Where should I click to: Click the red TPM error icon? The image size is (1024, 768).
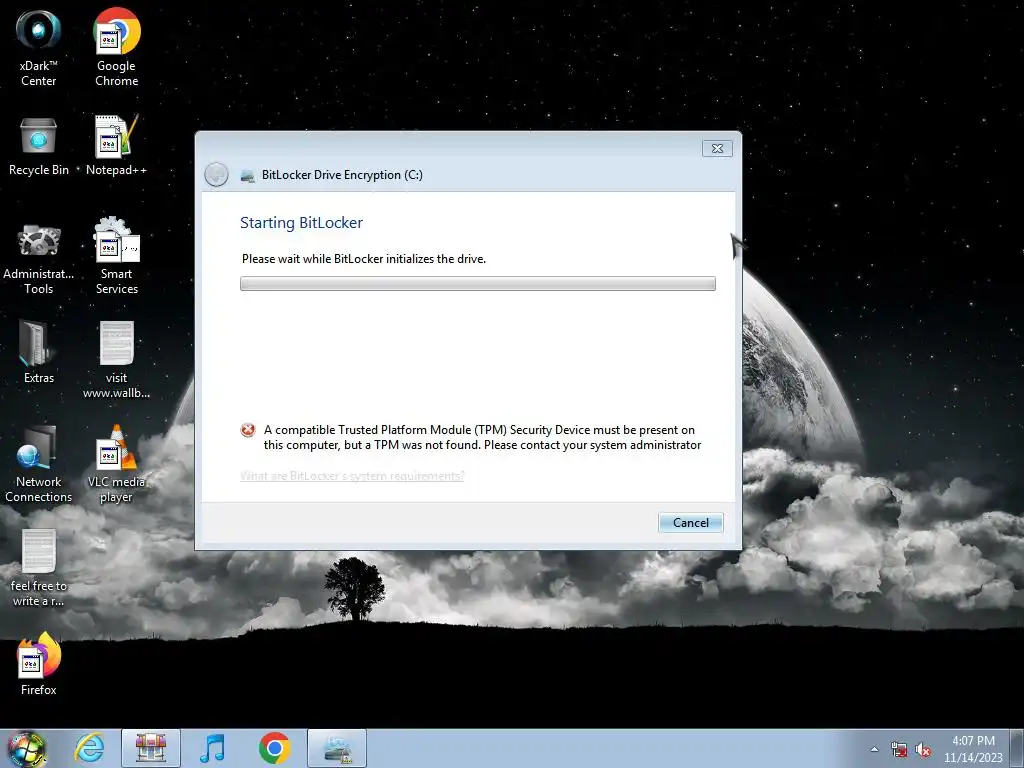coord(248,430)
